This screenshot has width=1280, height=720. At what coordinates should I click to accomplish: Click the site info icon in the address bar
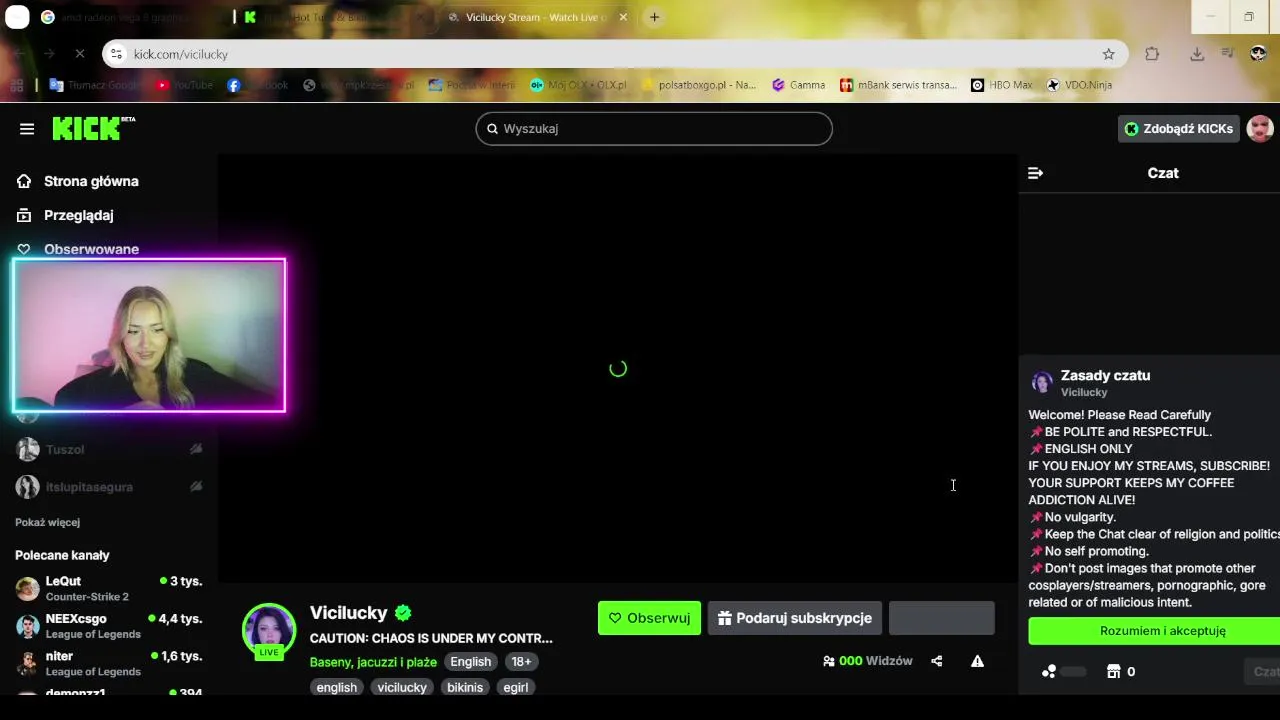pyautogui.click(x=117, y=54)
